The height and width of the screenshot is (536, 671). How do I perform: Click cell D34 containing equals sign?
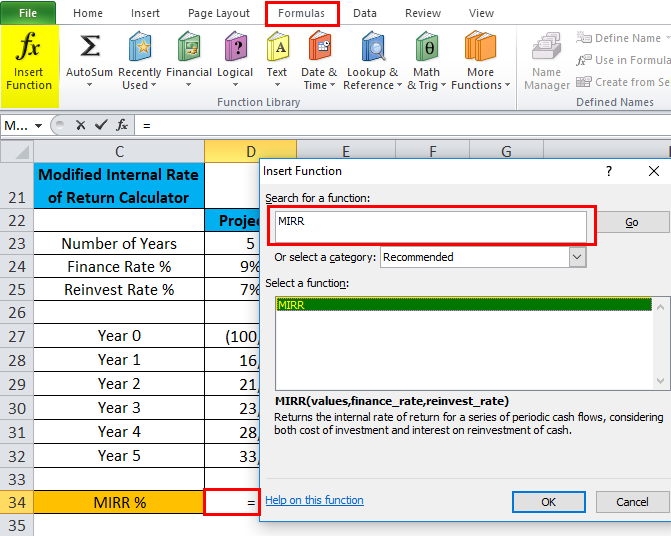[x=232, y=502]
